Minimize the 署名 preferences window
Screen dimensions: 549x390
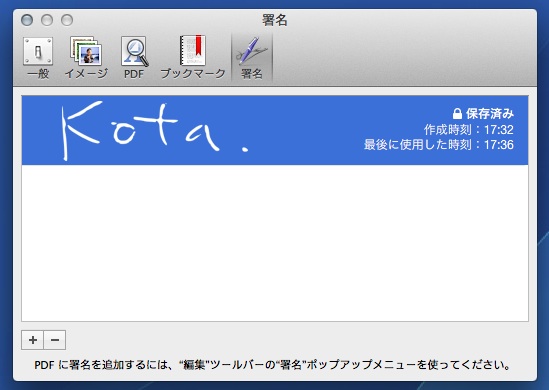[47, 20]
